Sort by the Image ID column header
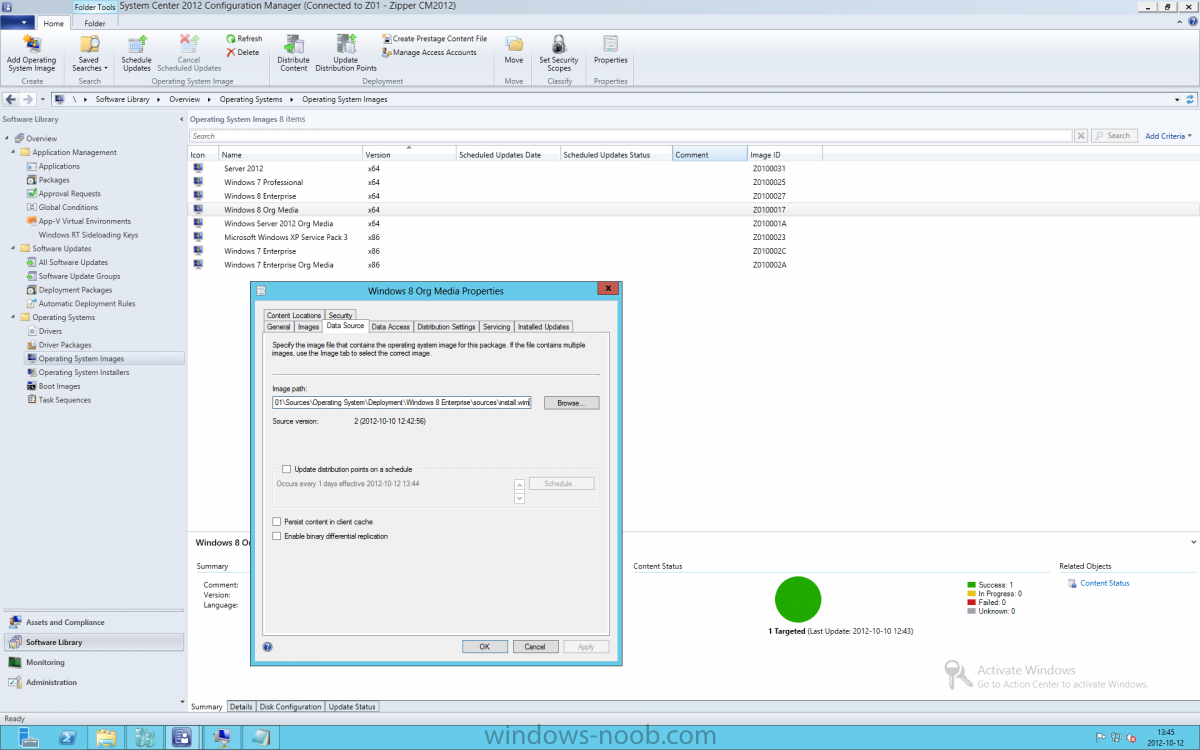 point(785,155)
